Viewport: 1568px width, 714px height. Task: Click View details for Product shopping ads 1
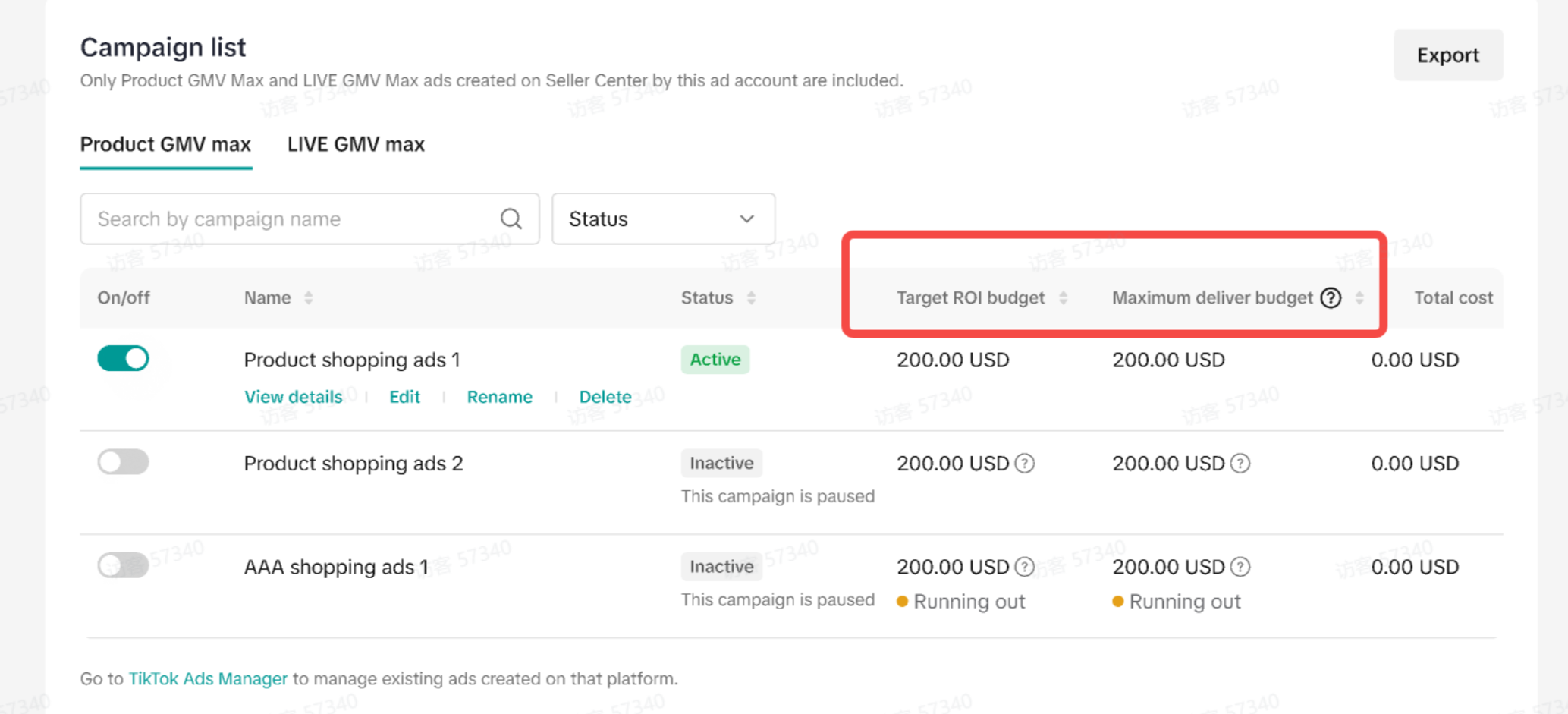(293, 397)
